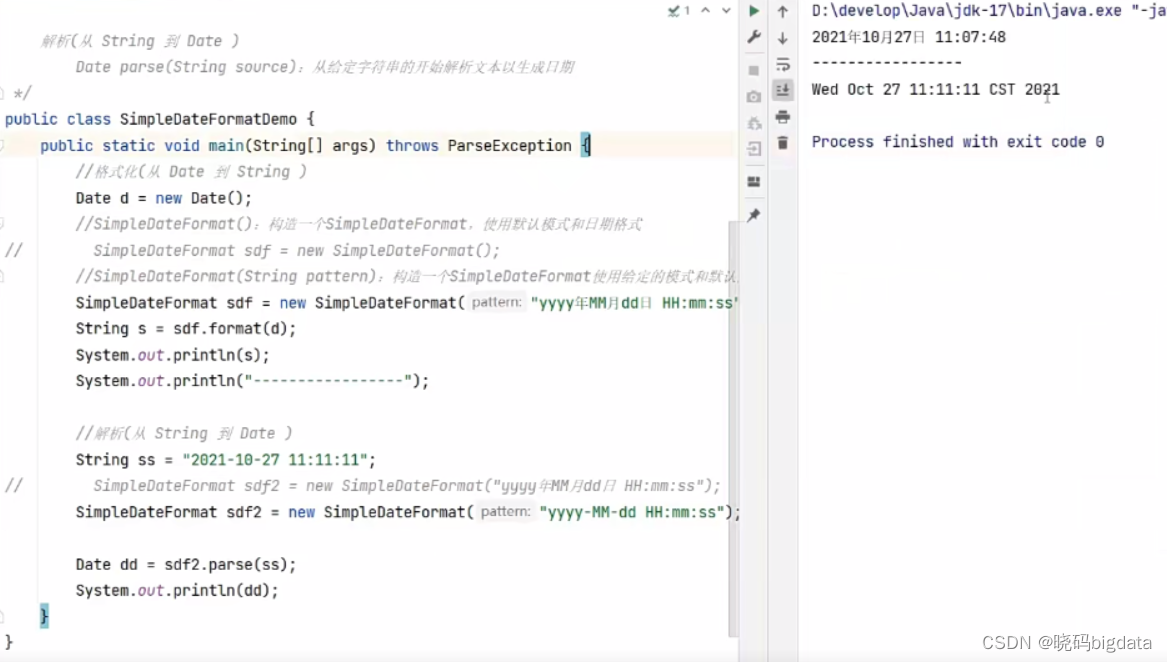Image resolution: width=1167 pixels, height=662 pixels.
Task: Click the throws keyword
Action: (412, 145)
